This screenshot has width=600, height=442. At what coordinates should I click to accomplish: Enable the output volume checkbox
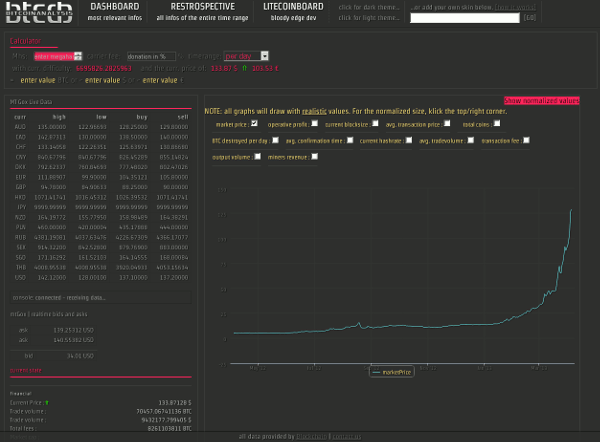[258, 157]
